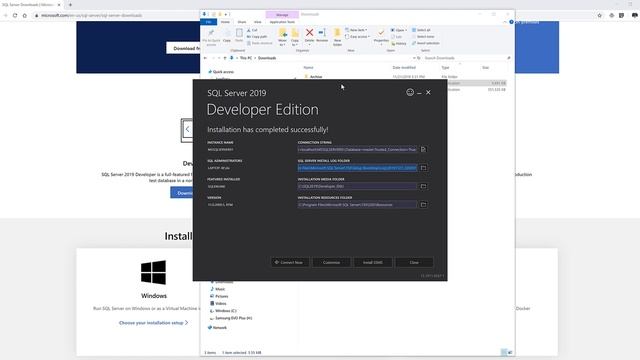Click Select all in the Explorer ribbon
The width and height of the screenshot is (640, 360).
point(421,30)
